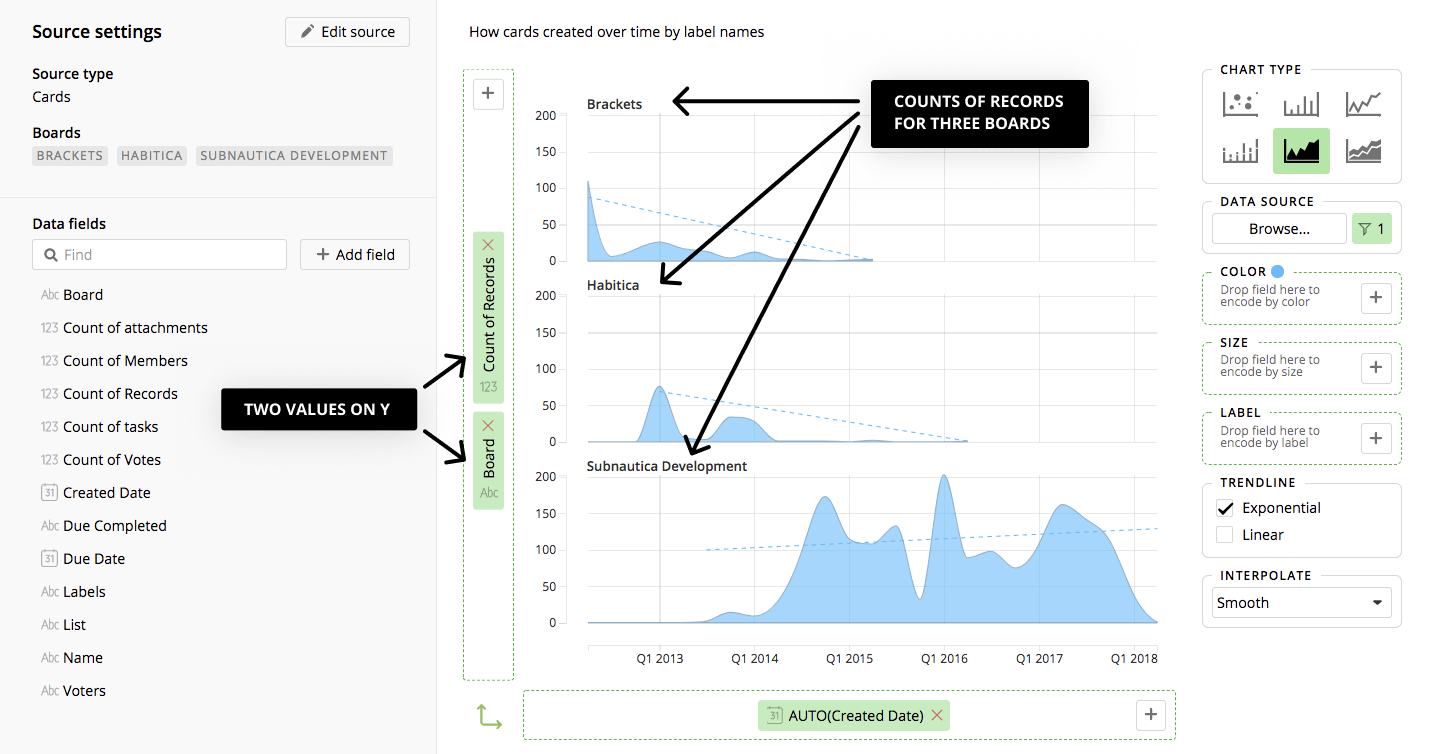Select the dotted histogram chart type
Screen dimensions: 1431x754
(1240, 151)
